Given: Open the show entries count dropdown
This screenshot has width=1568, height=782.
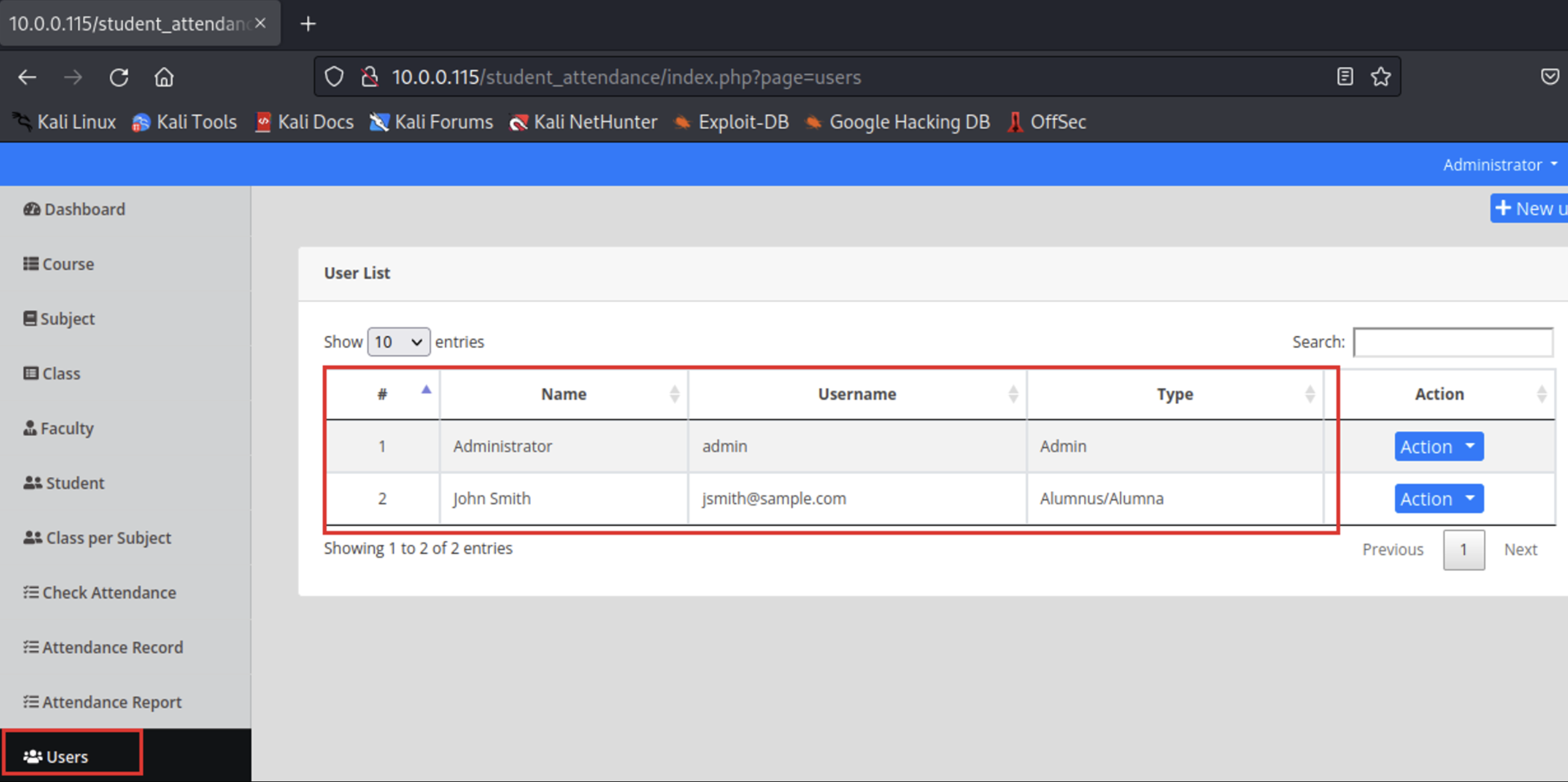Looking at the screenshot, I should 398,342.
